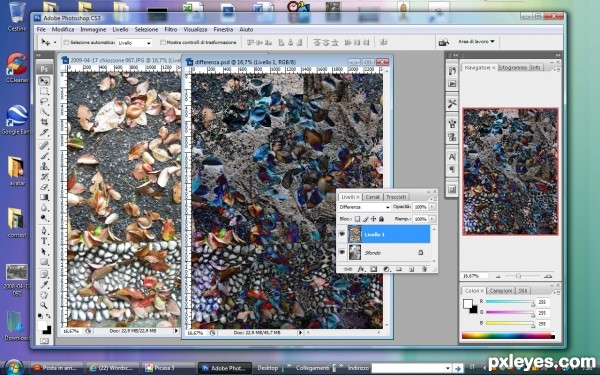Select the Clone Stamp tool
600x375 pixels.
point(44,166)
